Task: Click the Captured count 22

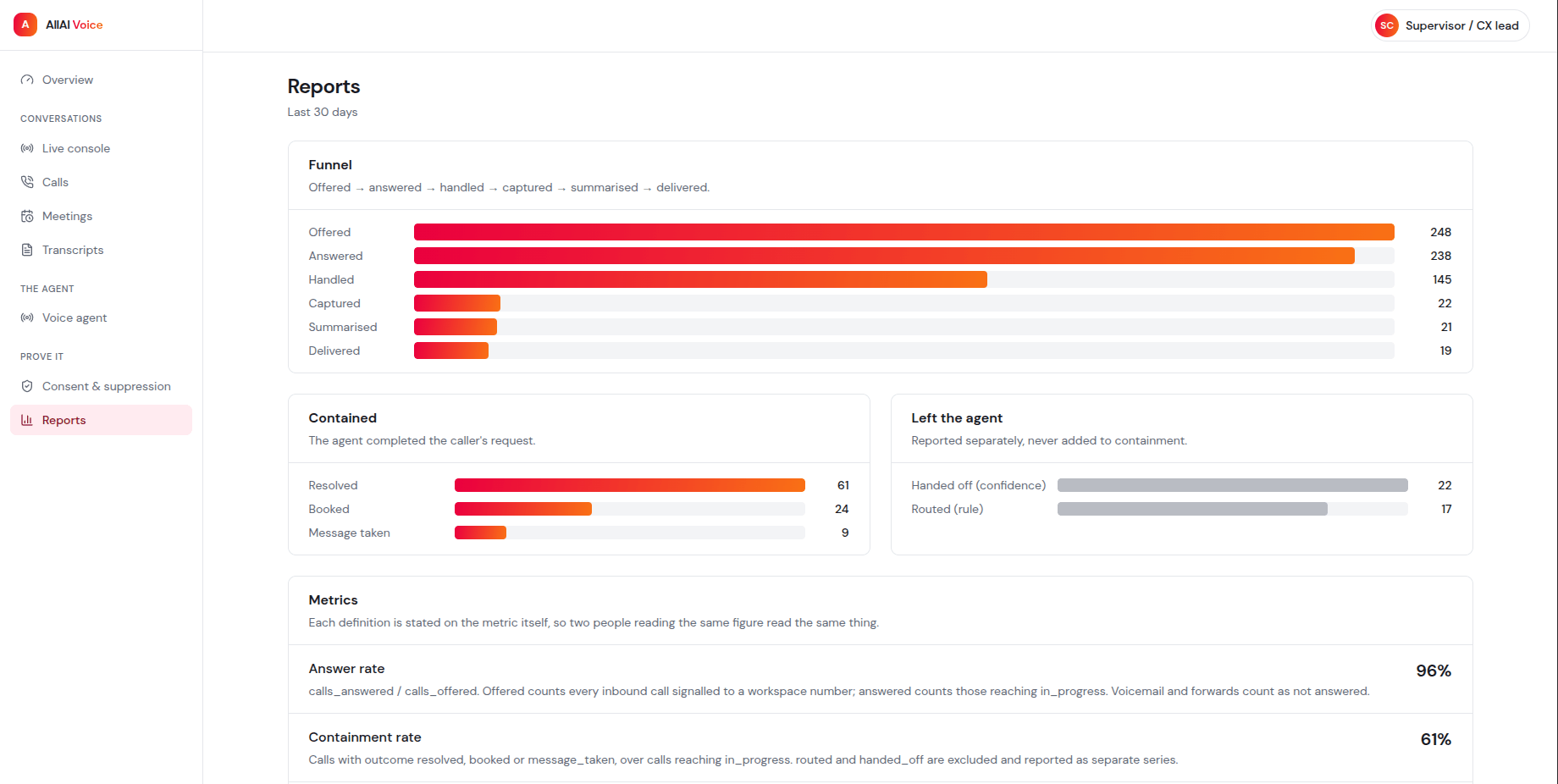Action: click(x=1445, y=303)
